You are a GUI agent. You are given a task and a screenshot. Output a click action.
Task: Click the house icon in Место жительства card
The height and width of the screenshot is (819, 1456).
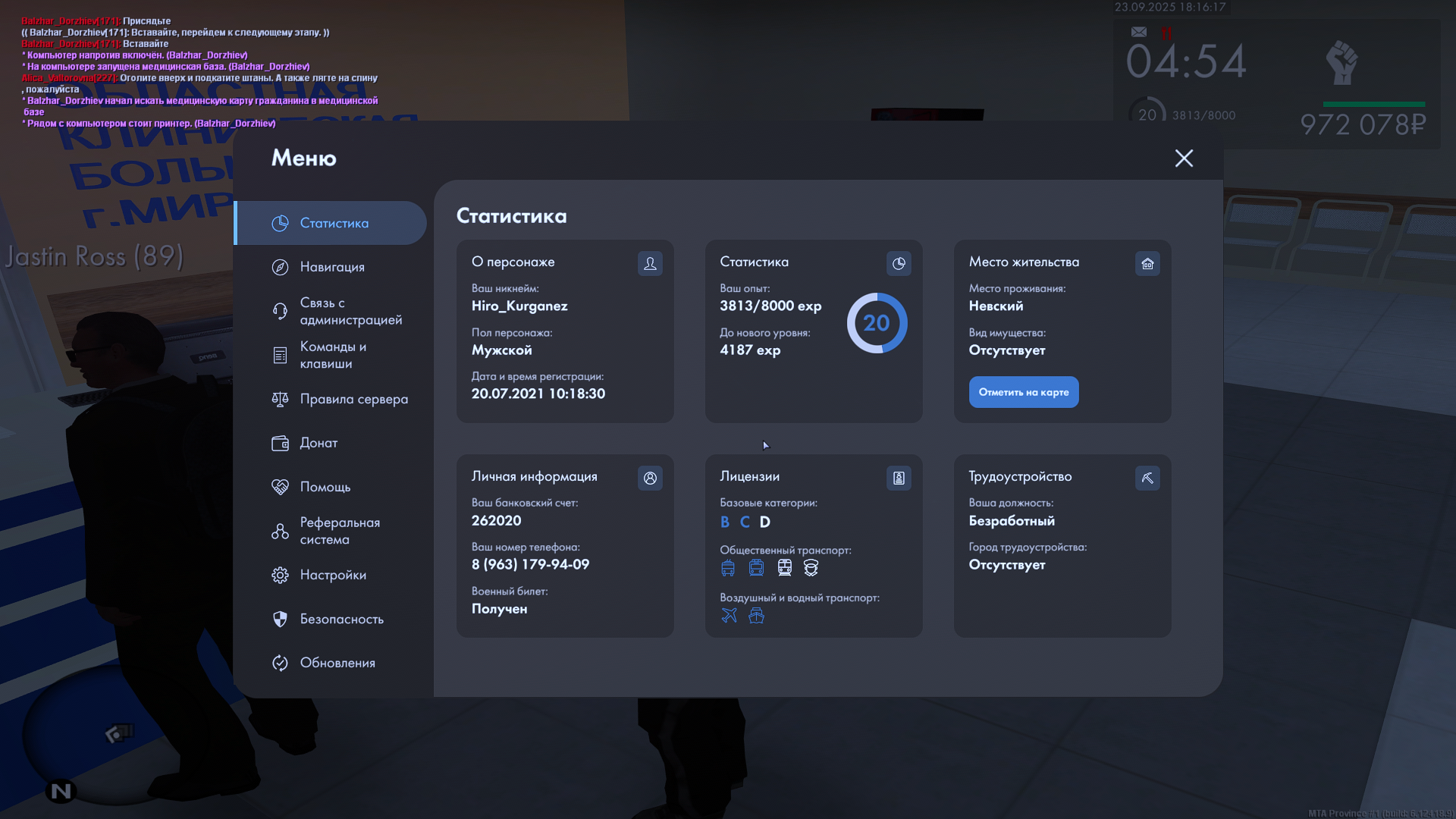pos(1147,263)
